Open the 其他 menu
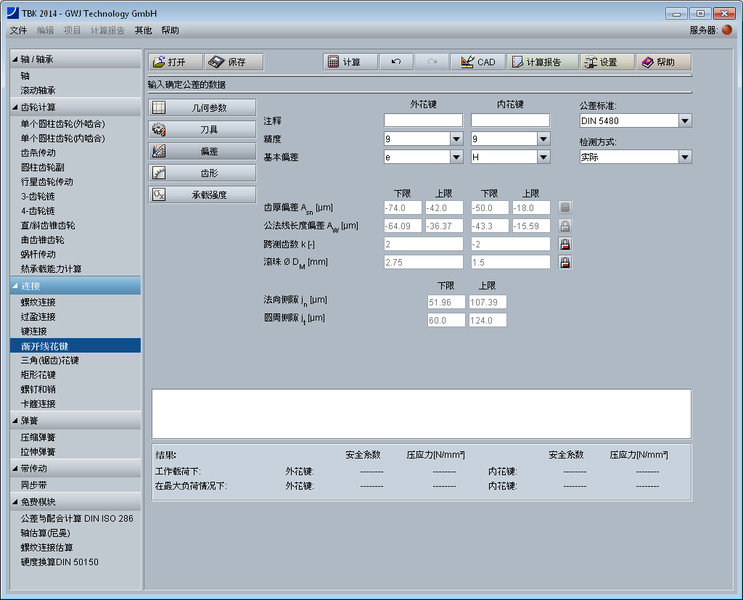The image size is (743, 600). click(143, 31)
